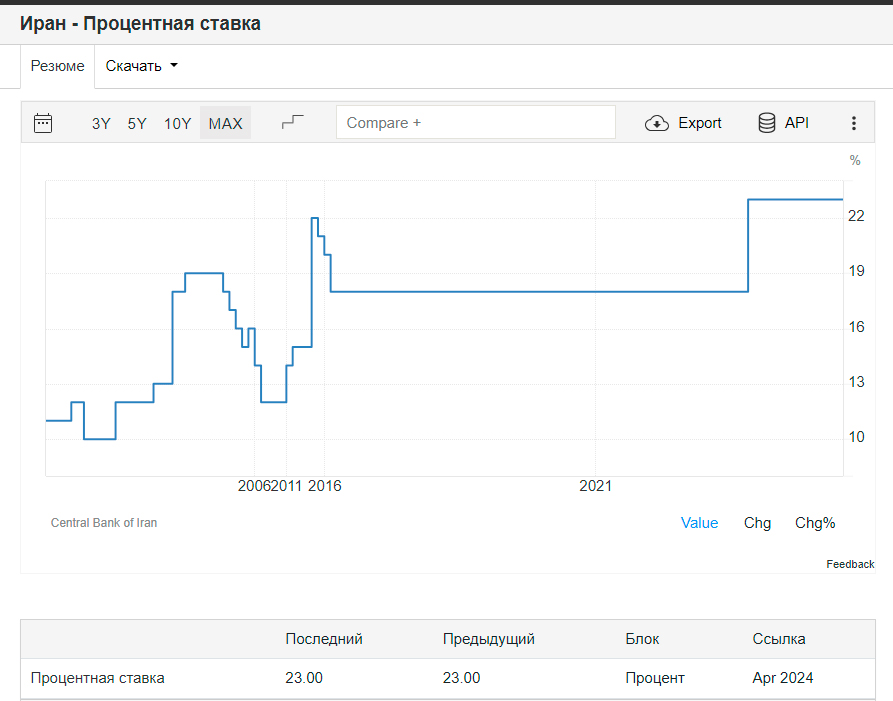893x701 pixels.
Task: Click the Compare + input field
Action: 476,122
